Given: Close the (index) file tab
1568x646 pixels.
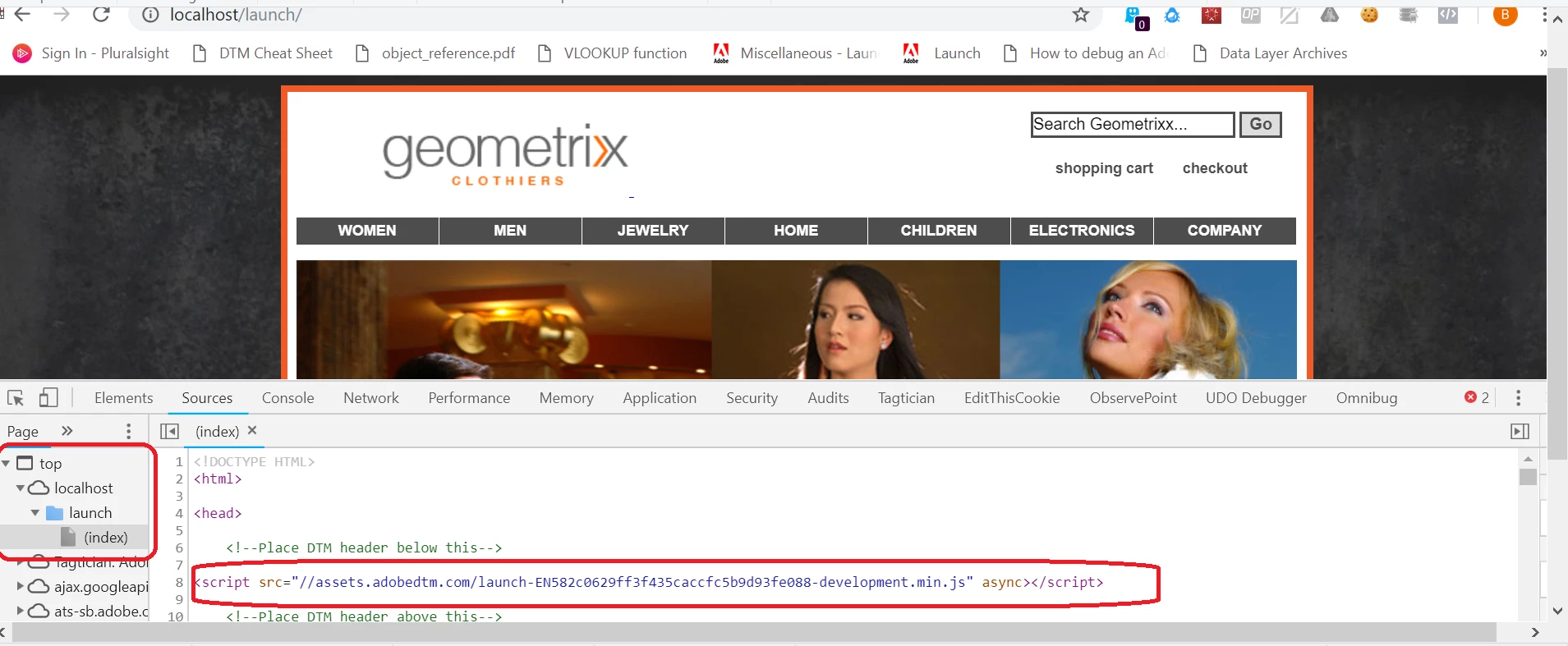Looking at the screenshot, I should coord(252,430).
